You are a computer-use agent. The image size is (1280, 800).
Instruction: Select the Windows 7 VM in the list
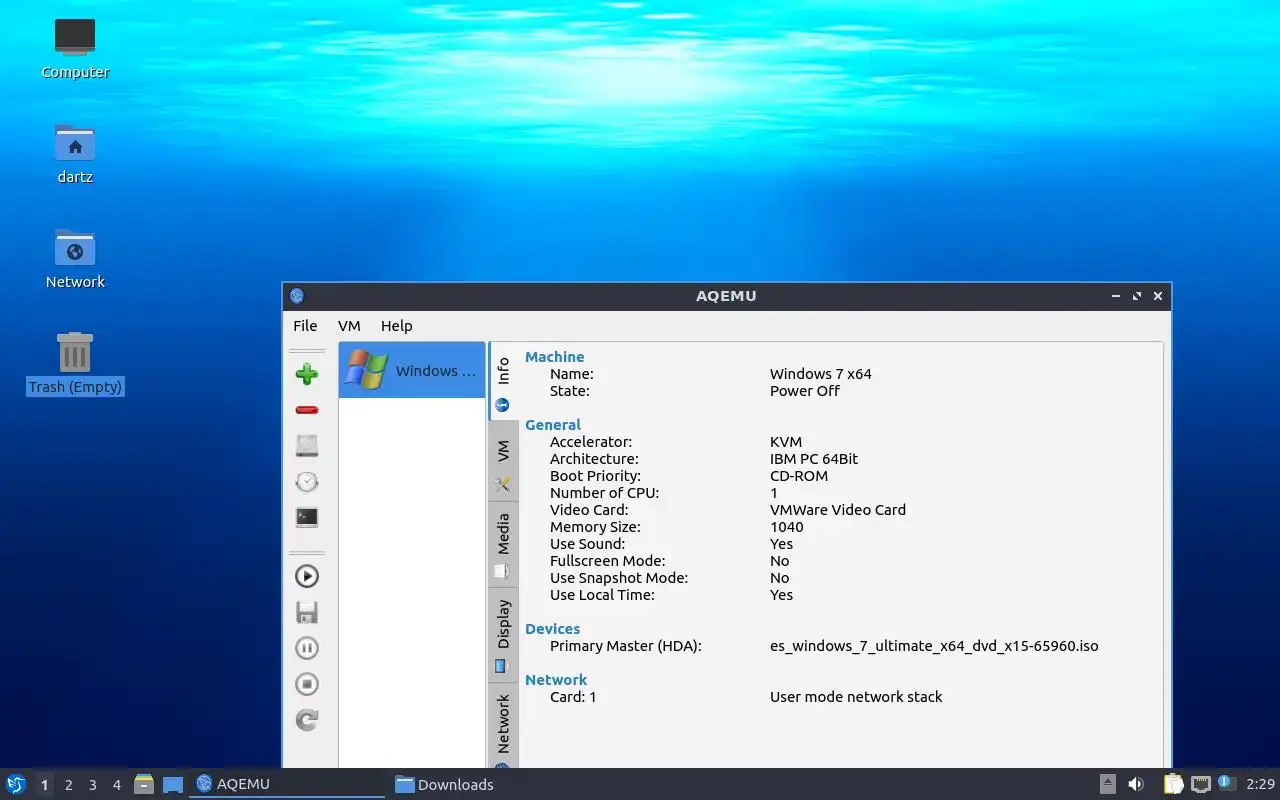[412, 370]
